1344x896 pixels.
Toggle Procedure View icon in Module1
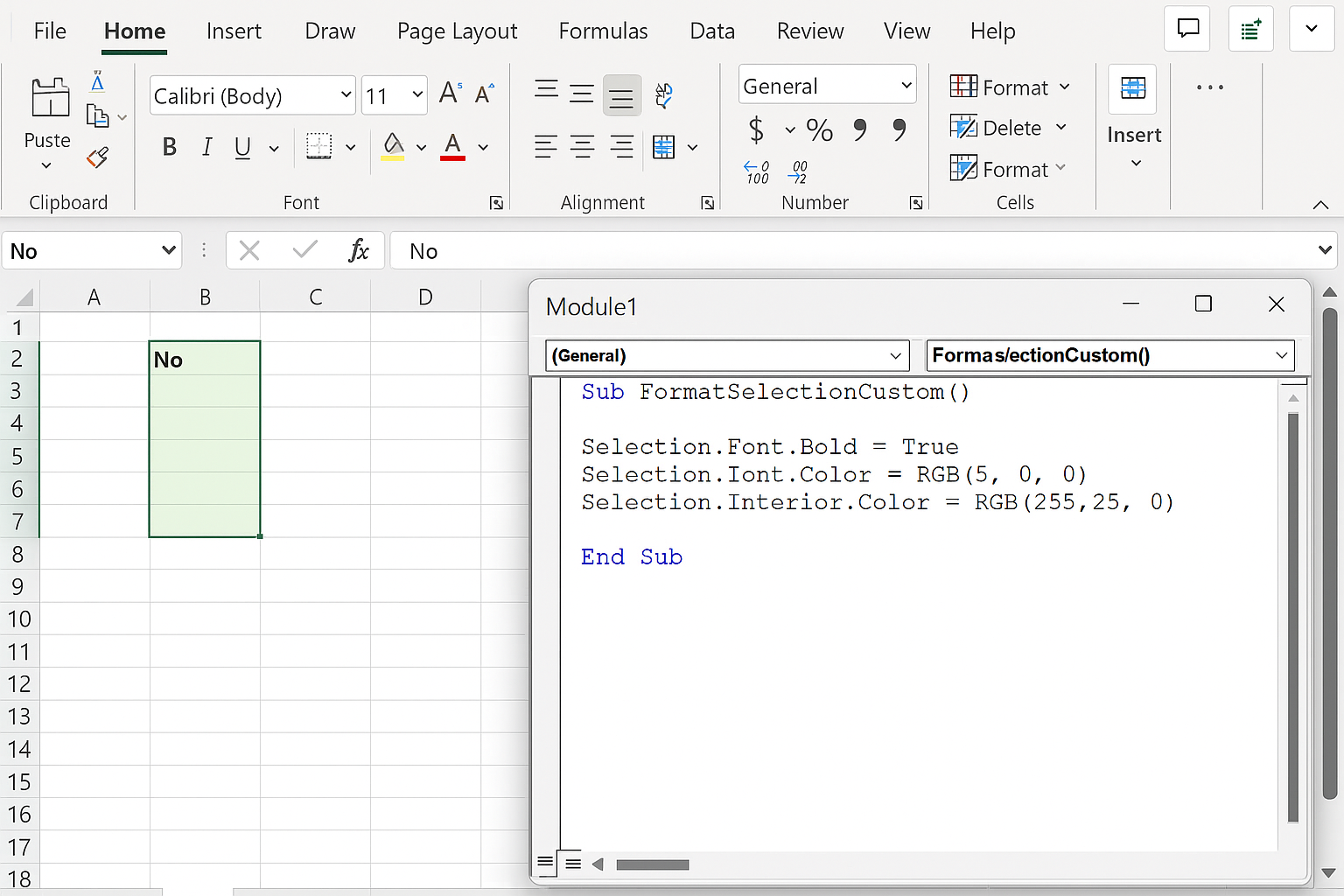coord(544,864)
